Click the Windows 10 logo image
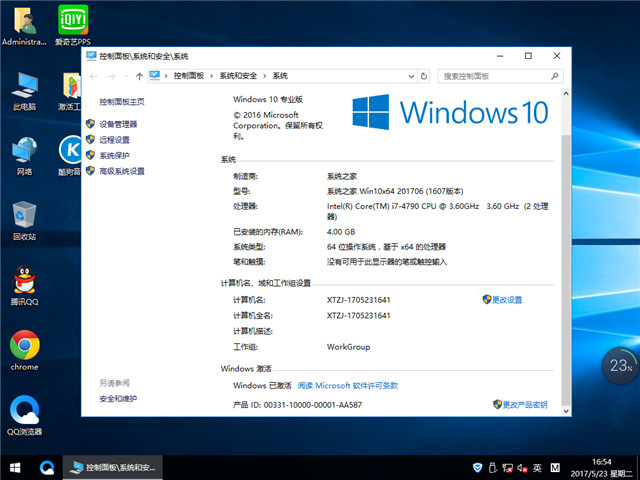 click(x=450, y=112)
